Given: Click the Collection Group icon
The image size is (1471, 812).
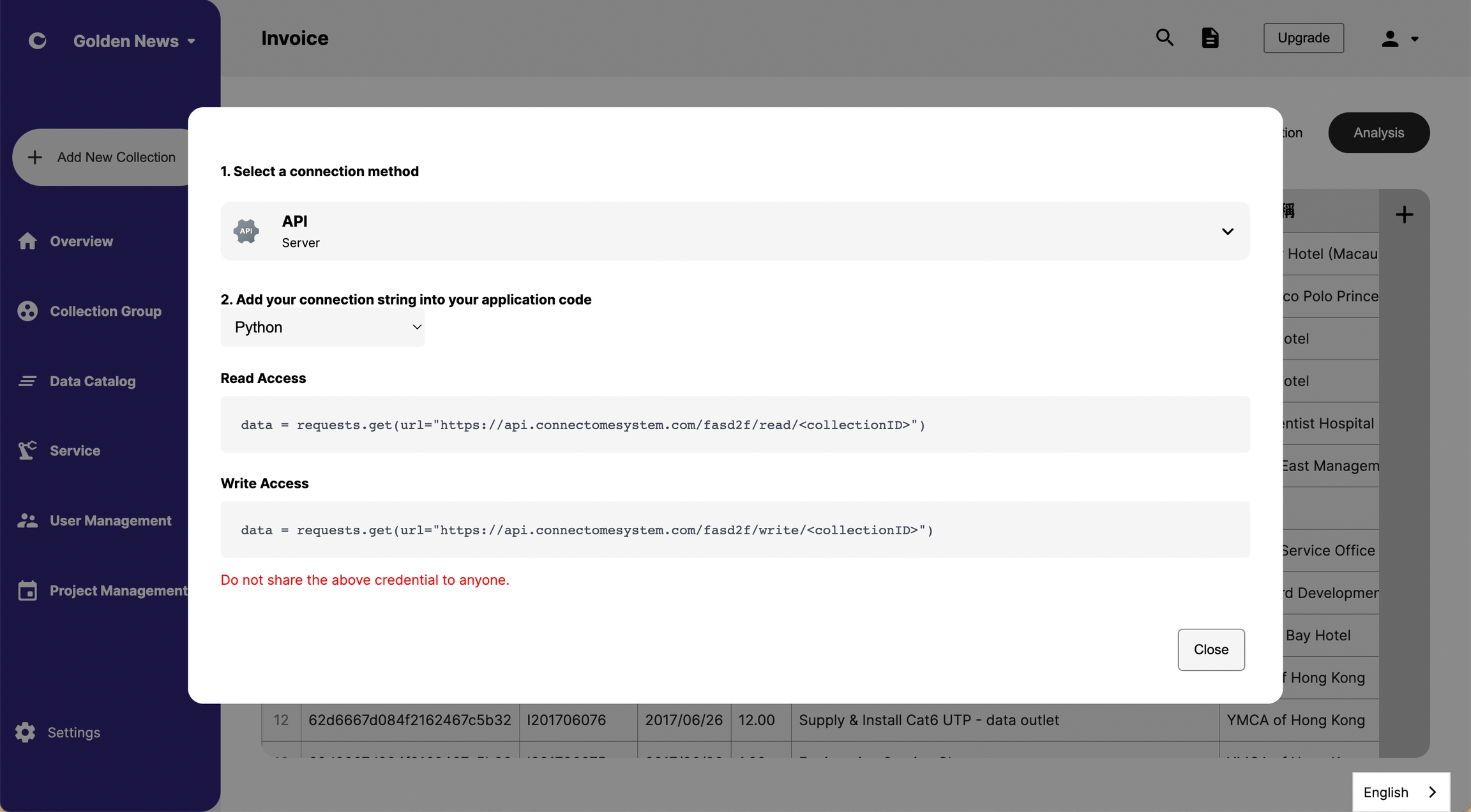Looking at the screenshot, I should tap(27, 311).
